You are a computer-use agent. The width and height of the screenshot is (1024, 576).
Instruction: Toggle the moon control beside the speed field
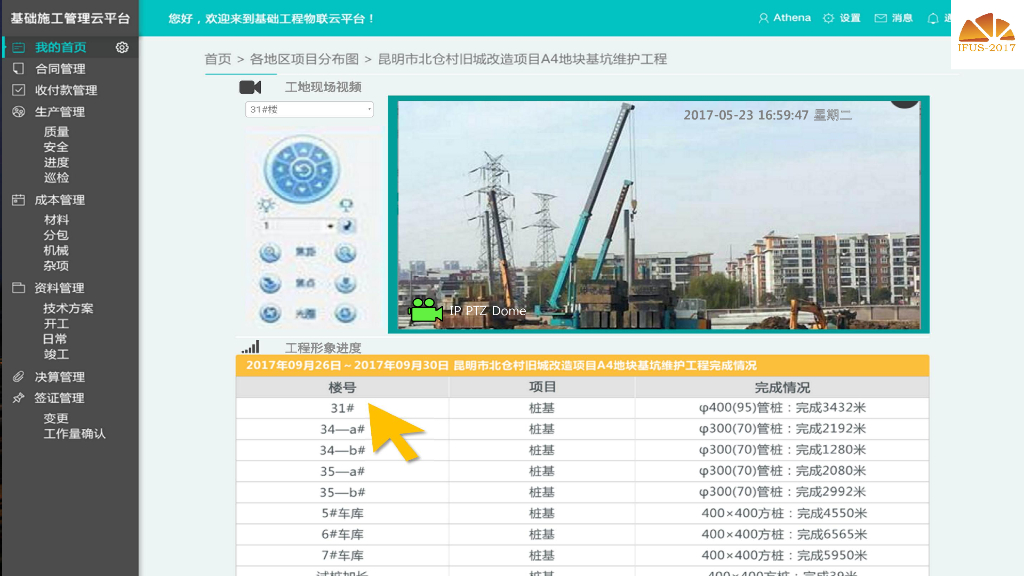[x=346, y=225]
